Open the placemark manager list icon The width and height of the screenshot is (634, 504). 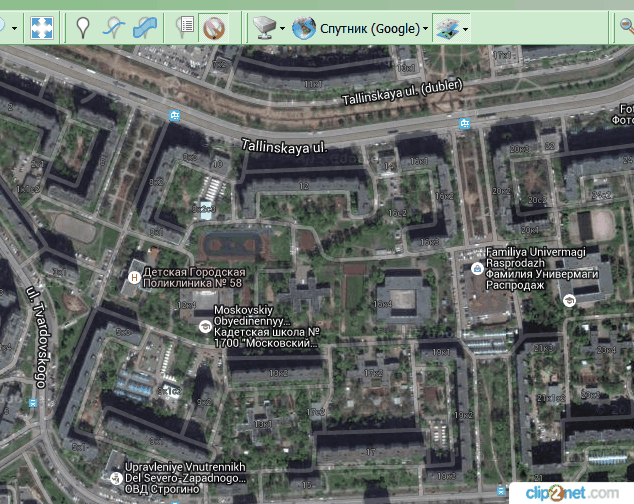[185, 27]
